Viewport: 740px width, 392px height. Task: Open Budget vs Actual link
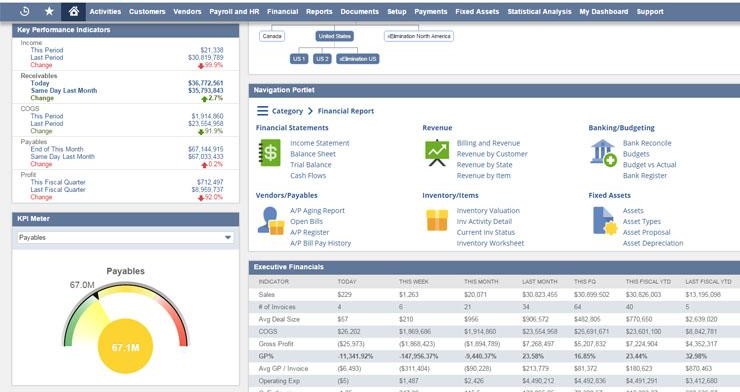(649, 165)
